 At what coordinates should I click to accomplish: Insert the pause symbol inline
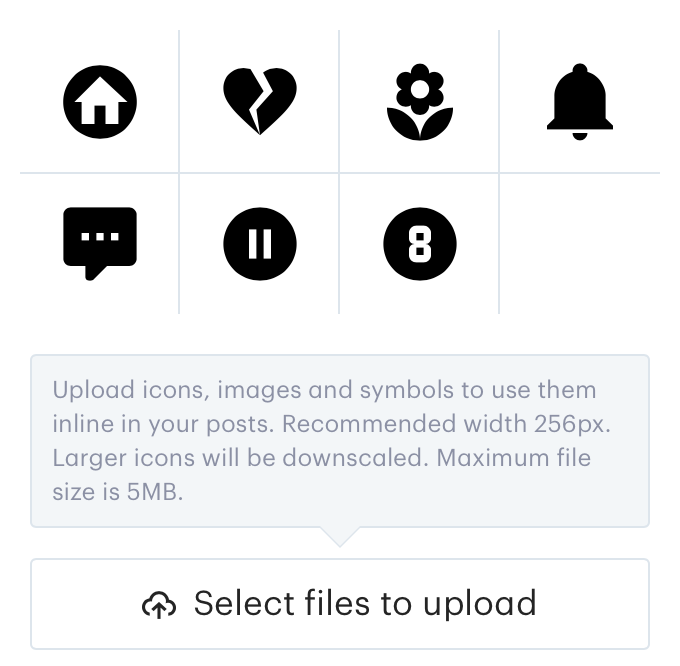[x=260, y=244]
